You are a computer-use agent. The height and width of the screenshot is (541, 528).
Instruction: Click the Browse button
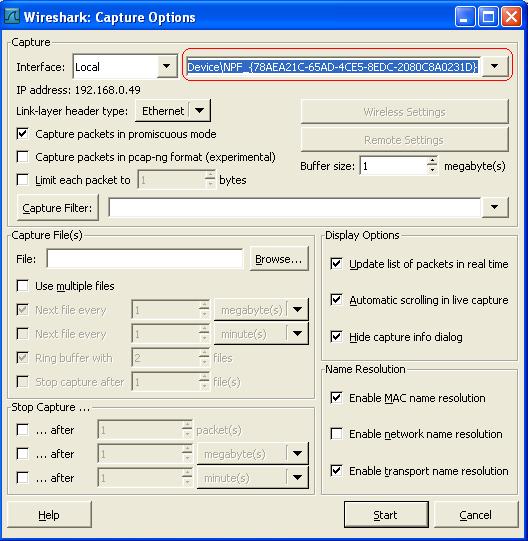point(279,259)
